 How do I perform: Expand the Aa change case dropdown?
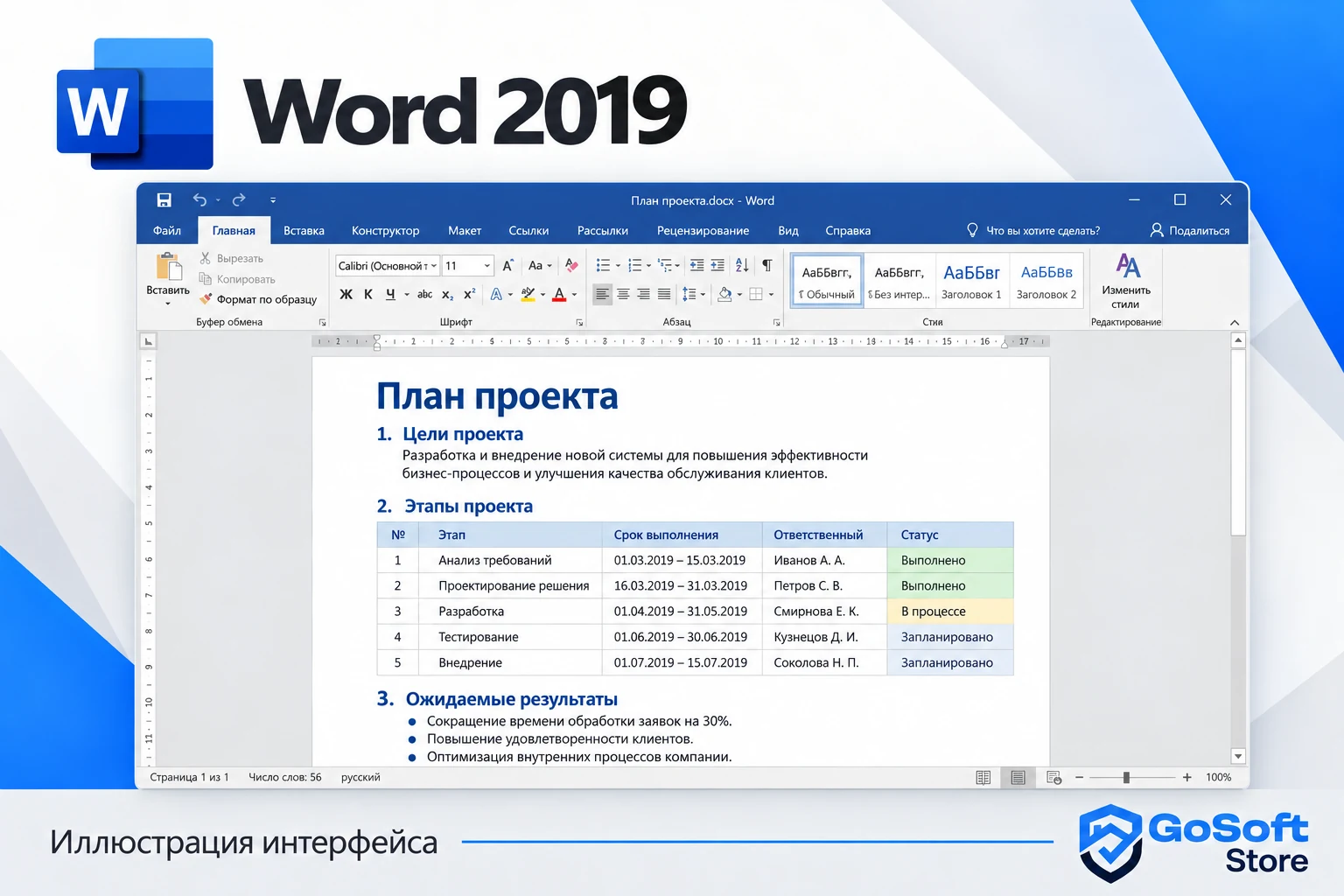[549, 266]
